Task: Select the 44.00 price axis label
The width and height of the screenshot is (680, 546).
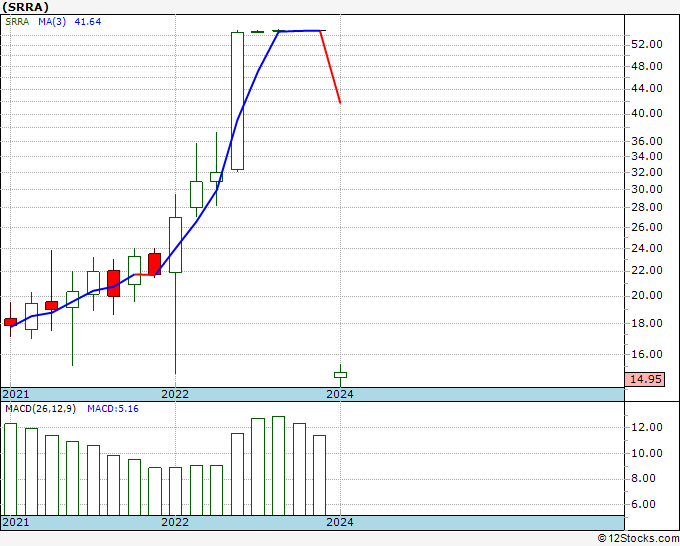Action: 647,88
